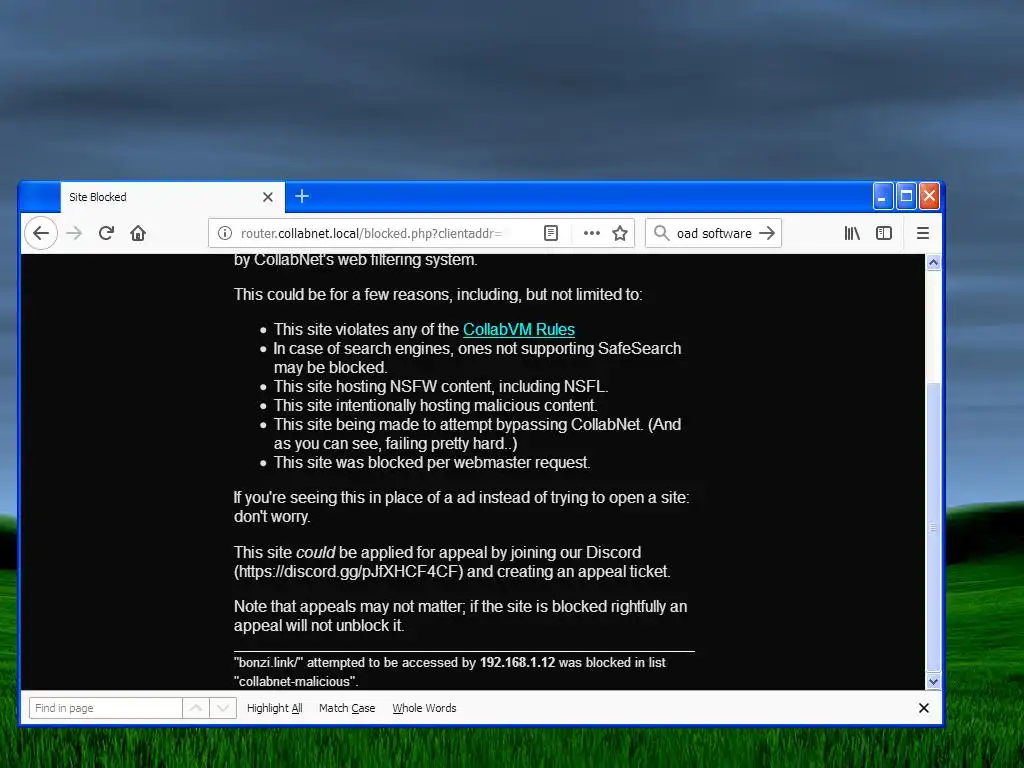Screen dimensions: 1024x768
Task: Toggle Highlight All in find bar
Action: [x=274, y=708]
